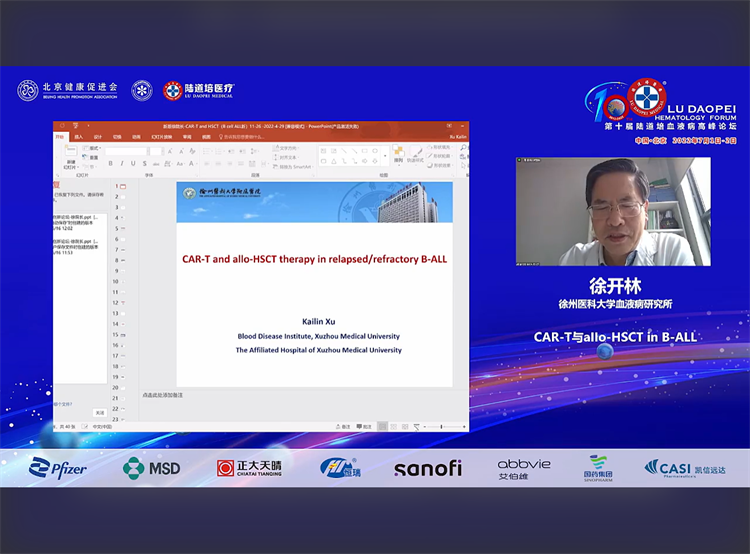Open the Insert (插入) ribbon tab
Screen dimensions: 750x554
[78, 136]
